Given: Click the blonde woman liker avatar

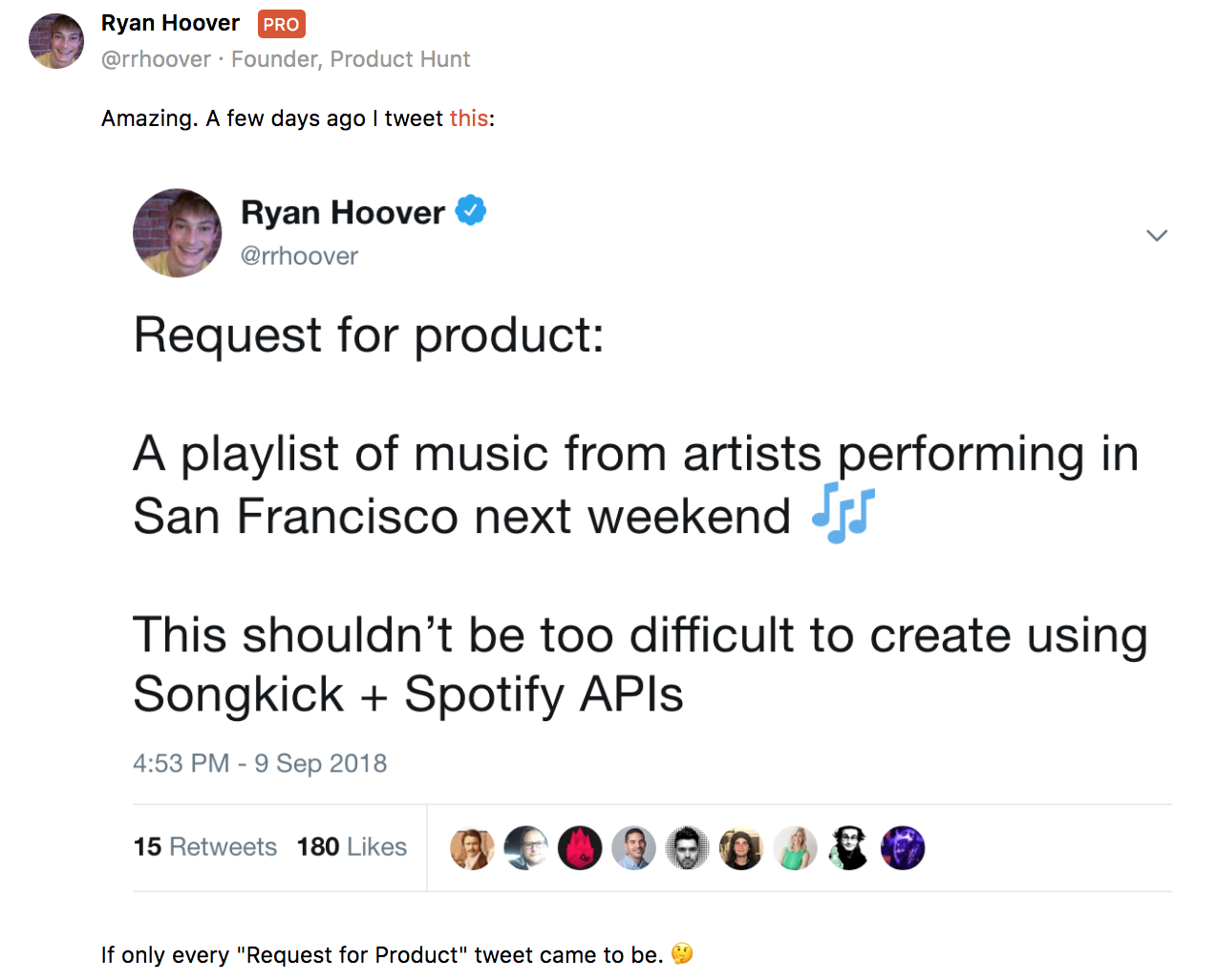Looking at the screenshot, I should pos(795,848).
